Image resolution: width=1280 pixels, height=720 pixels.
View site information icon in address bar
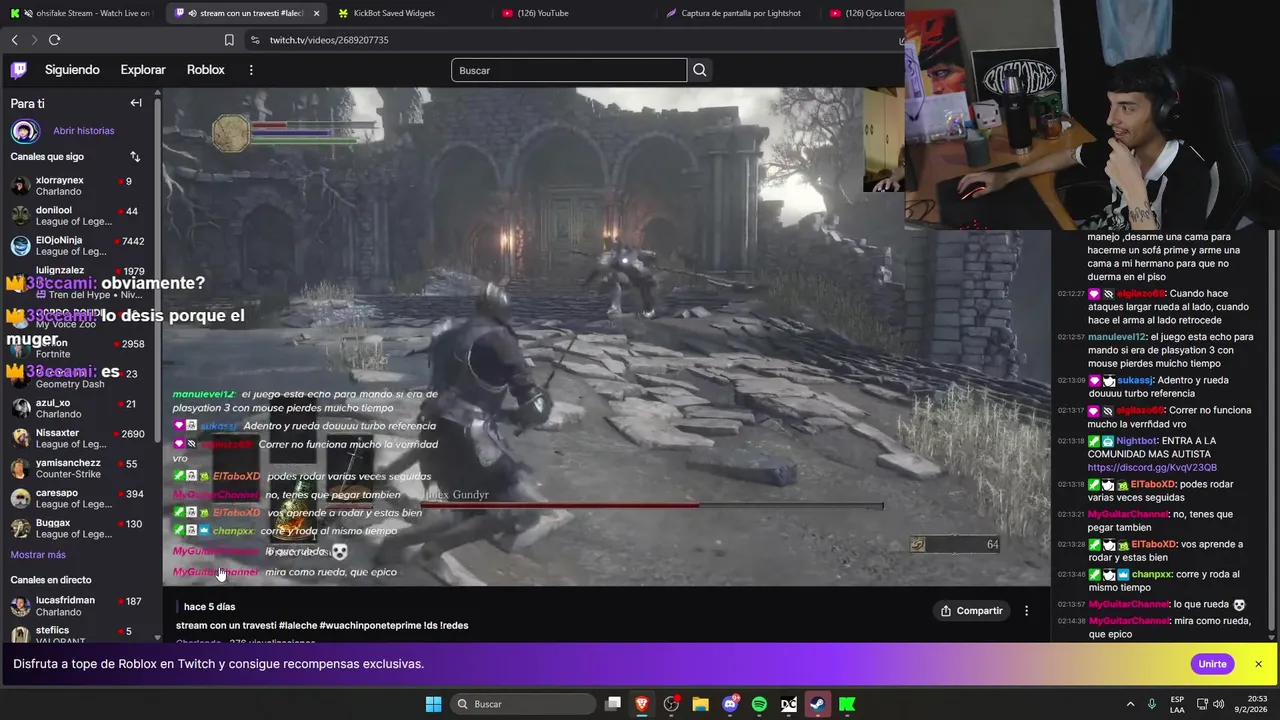tap(255, 40)
